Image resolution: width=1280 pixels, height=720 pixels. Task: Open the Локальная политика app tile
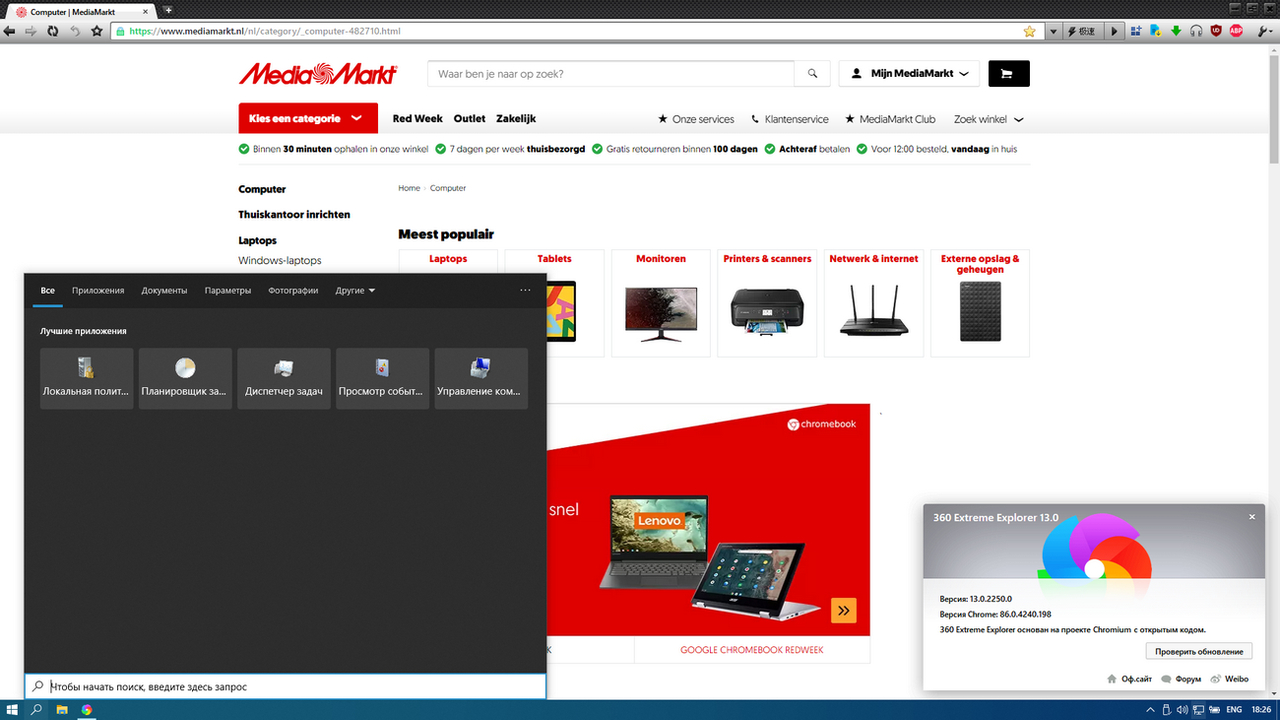[x=87, y=378]
